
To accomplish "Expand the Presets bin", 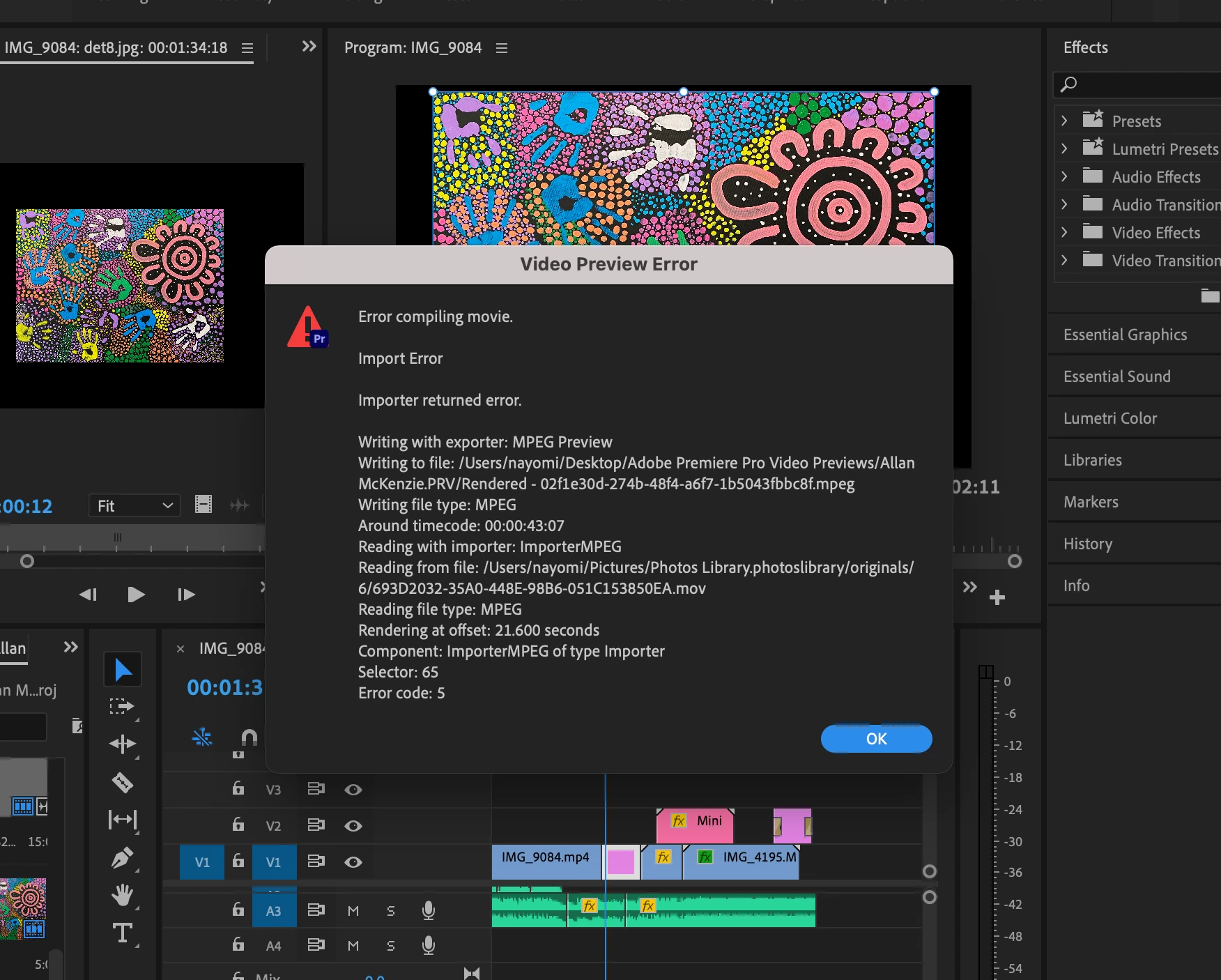I will pos(1064,121).
